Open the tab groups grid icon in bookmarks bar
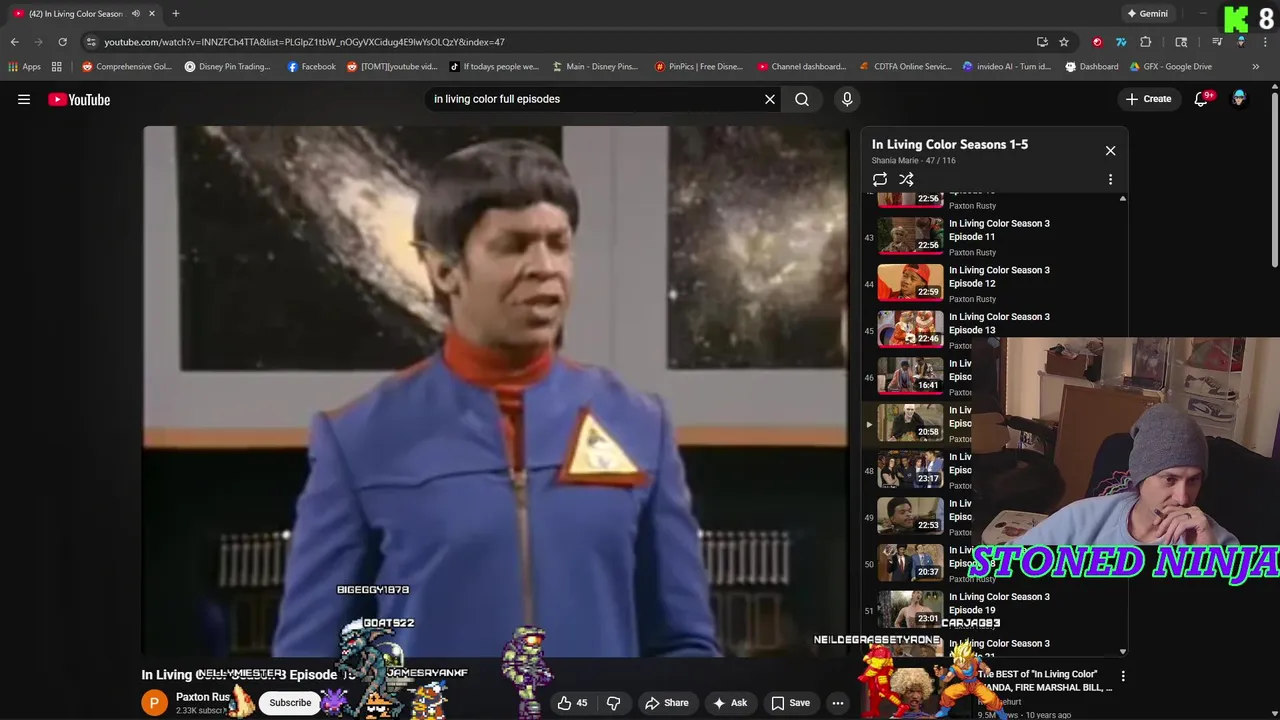1280x720 pixels. click(x=57, y=67)
